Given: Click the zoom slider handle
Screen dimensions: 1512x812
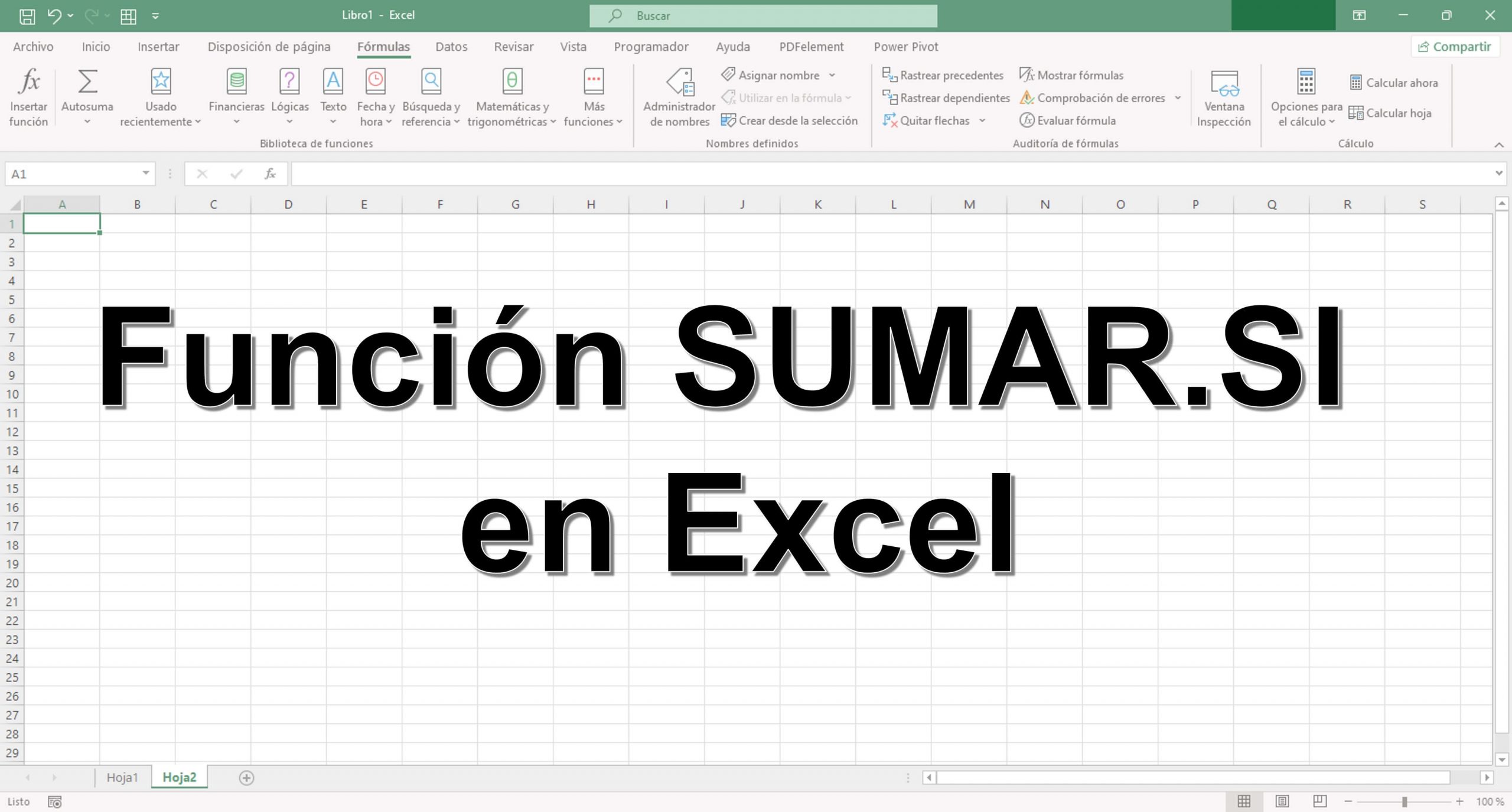Looking at the screenshot, I should [x=1405, y=801].
